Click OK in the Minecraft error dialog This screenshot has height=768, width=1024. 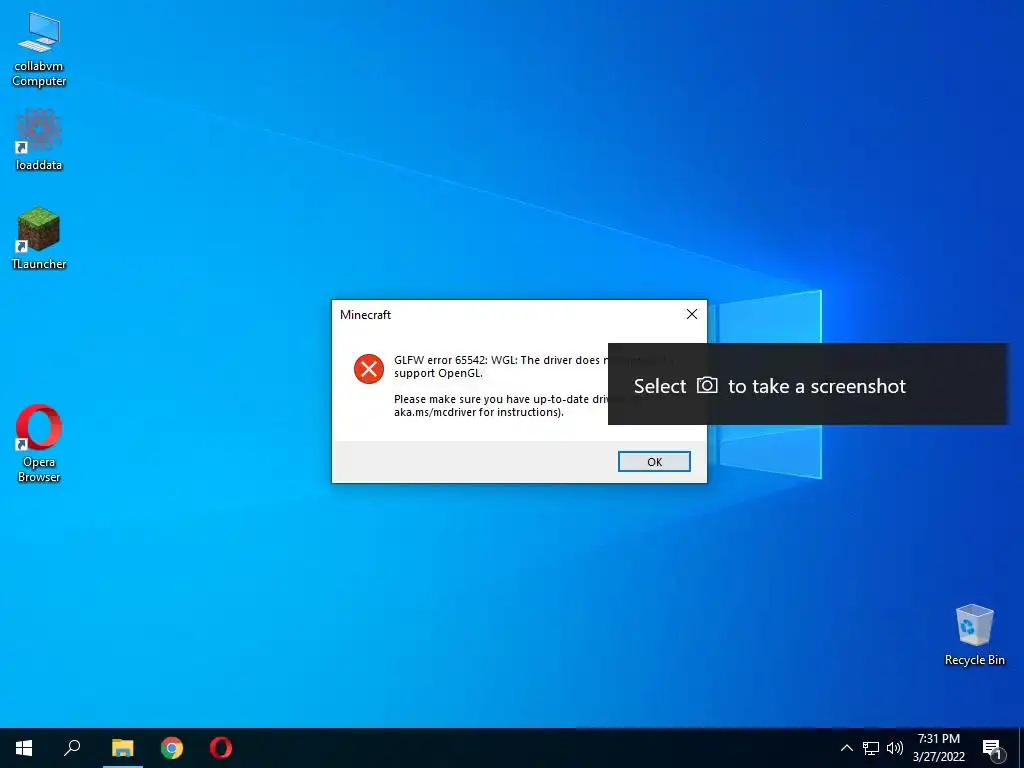[654, 462]
